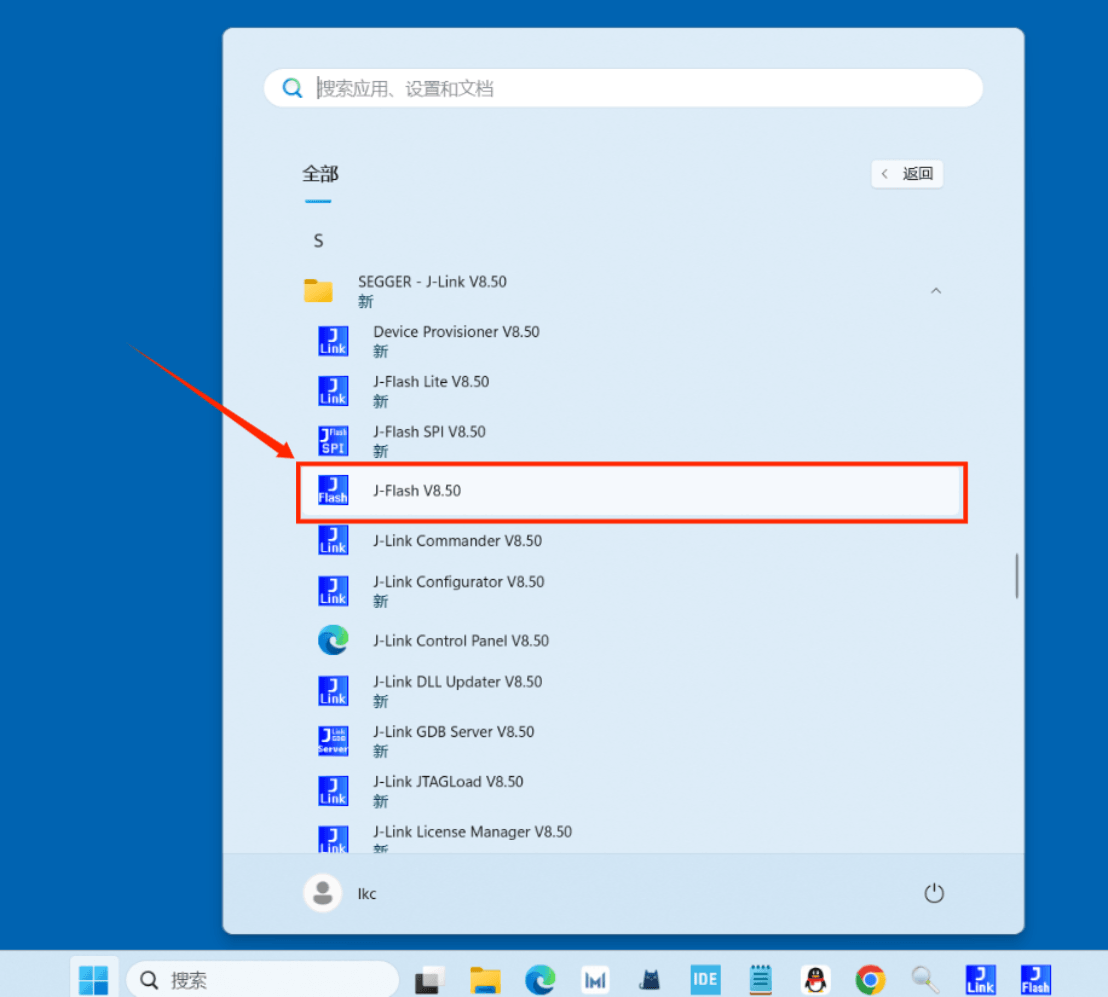Image resolution: width=1108 pixels, height=997 pixels.
Task: Click the Start menu search magnifier icon
Action: [x=293, y=88]
